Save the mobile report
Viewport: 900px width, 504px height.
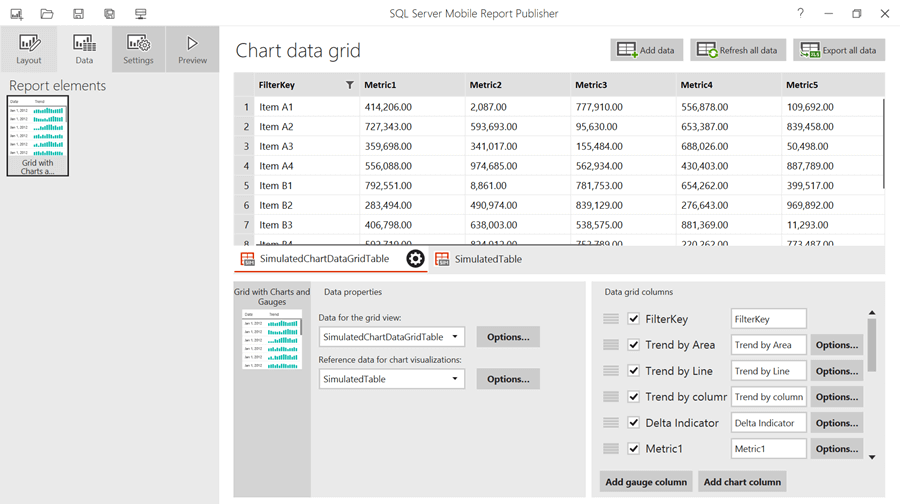click(x=78, y=14)
